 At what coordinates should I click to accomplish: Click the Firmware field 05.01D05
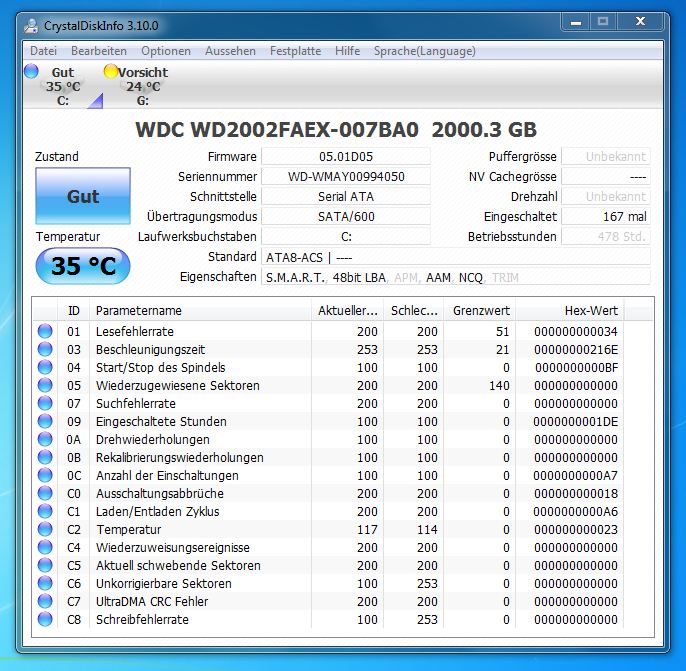[346, 157]
